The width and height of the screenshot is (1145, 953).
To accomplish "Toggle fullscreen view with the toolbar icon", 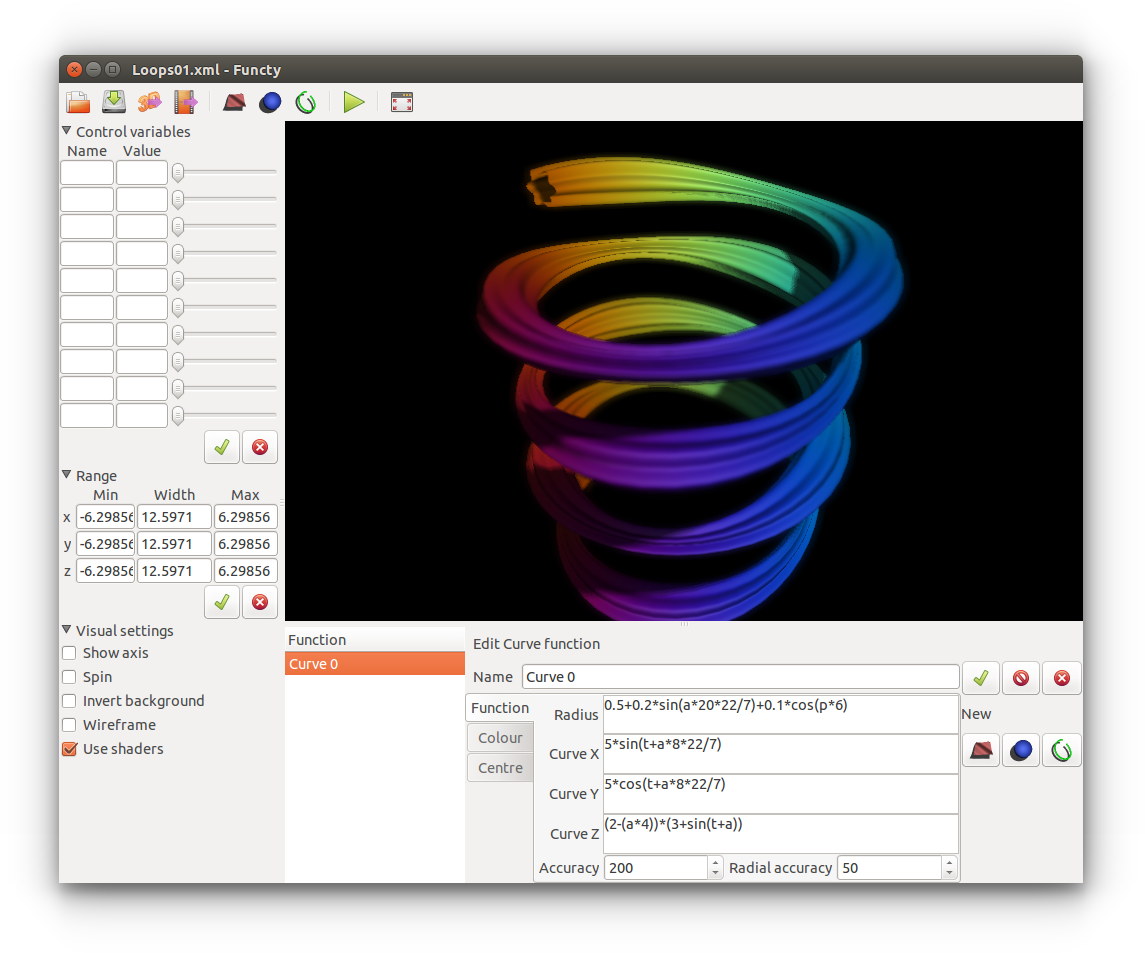I will click(402, 102).
